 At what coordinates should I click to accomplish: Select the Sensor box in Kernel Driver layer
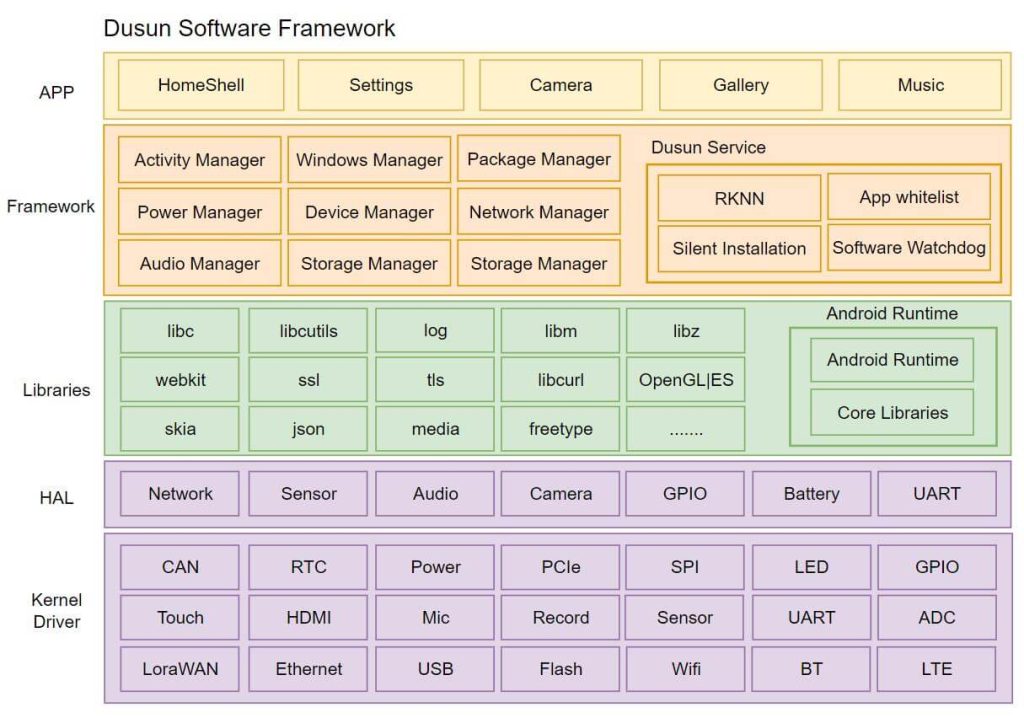[684, 617]
